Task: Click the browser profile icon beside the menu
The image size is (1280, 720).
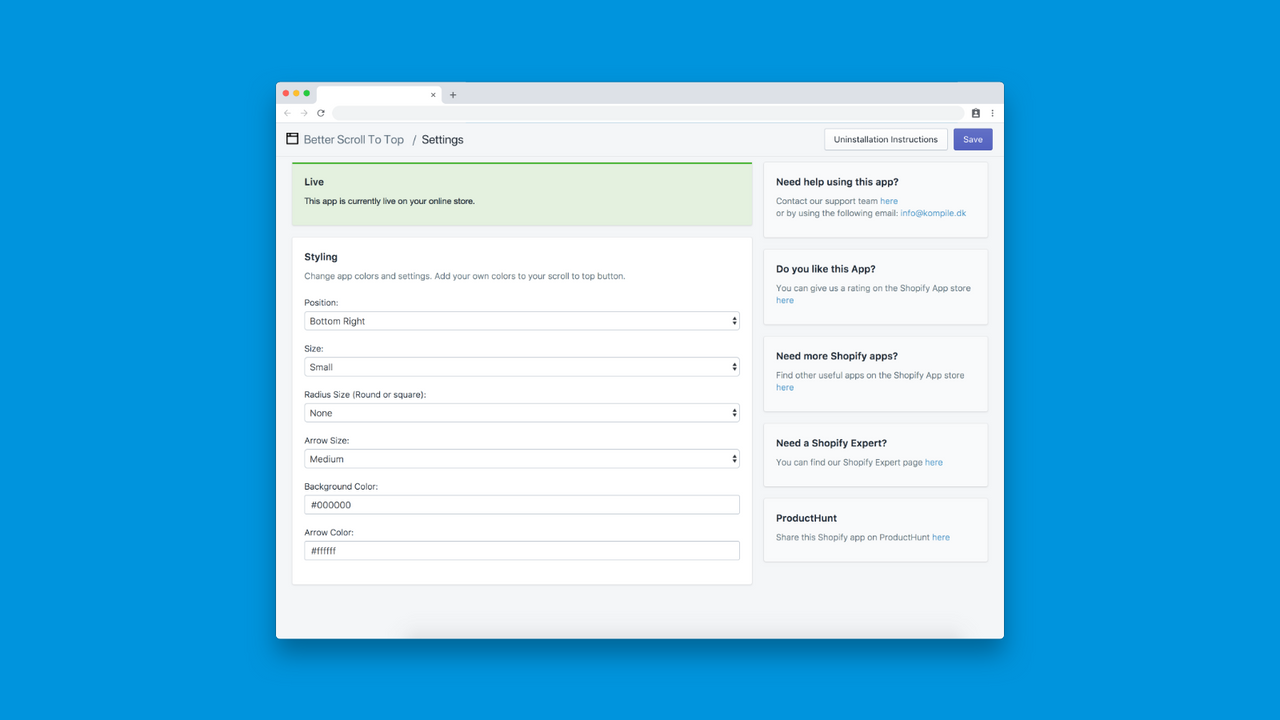Action: (975, 113)
